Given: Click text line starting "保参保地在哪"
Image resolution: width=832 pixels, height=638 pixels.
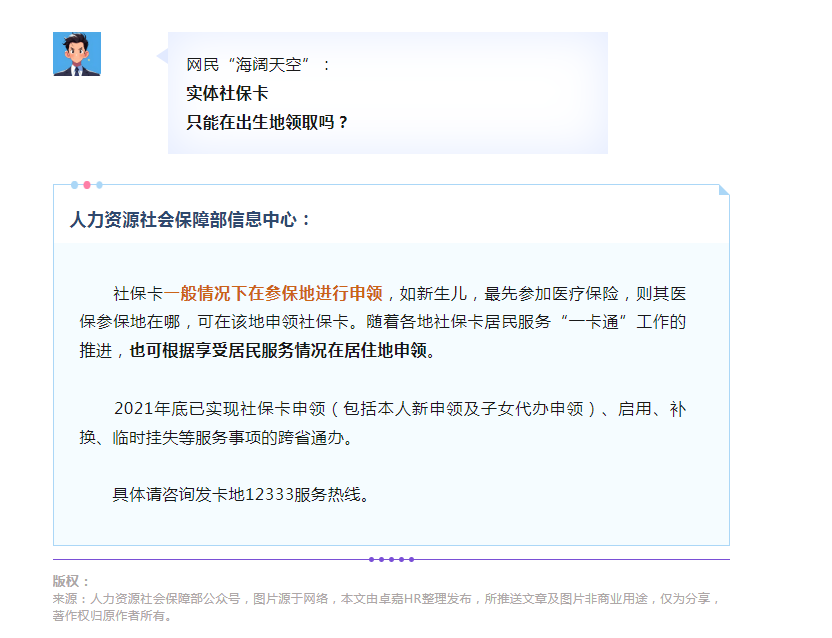Looking at the screenshot, I should (383, 322).
